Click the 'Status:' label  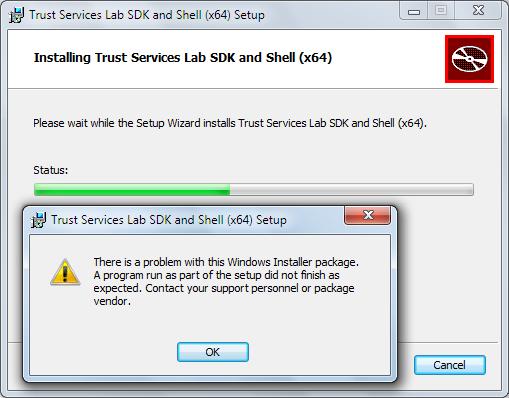click(51, 170)
